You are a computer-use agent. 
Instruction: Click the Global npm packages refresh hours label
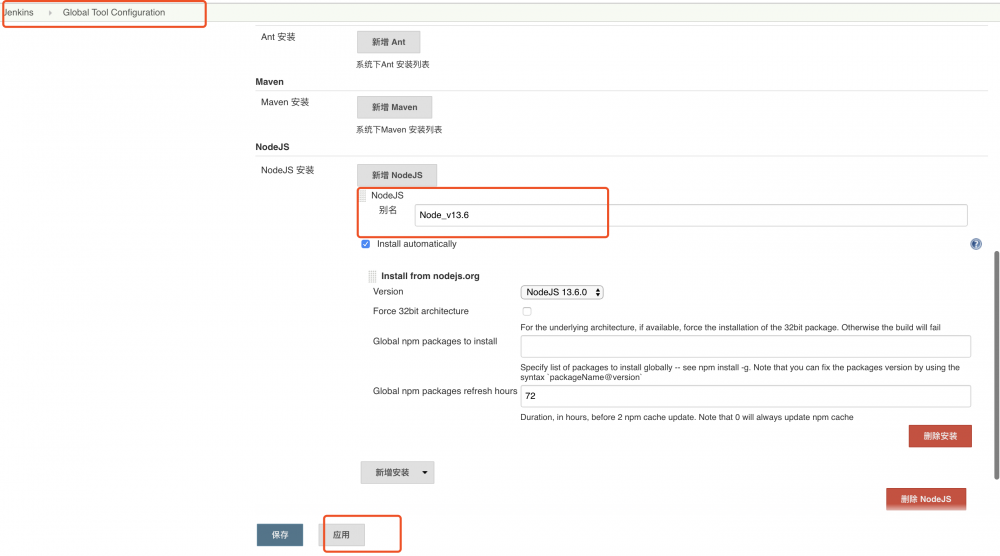tap(445, 391)
